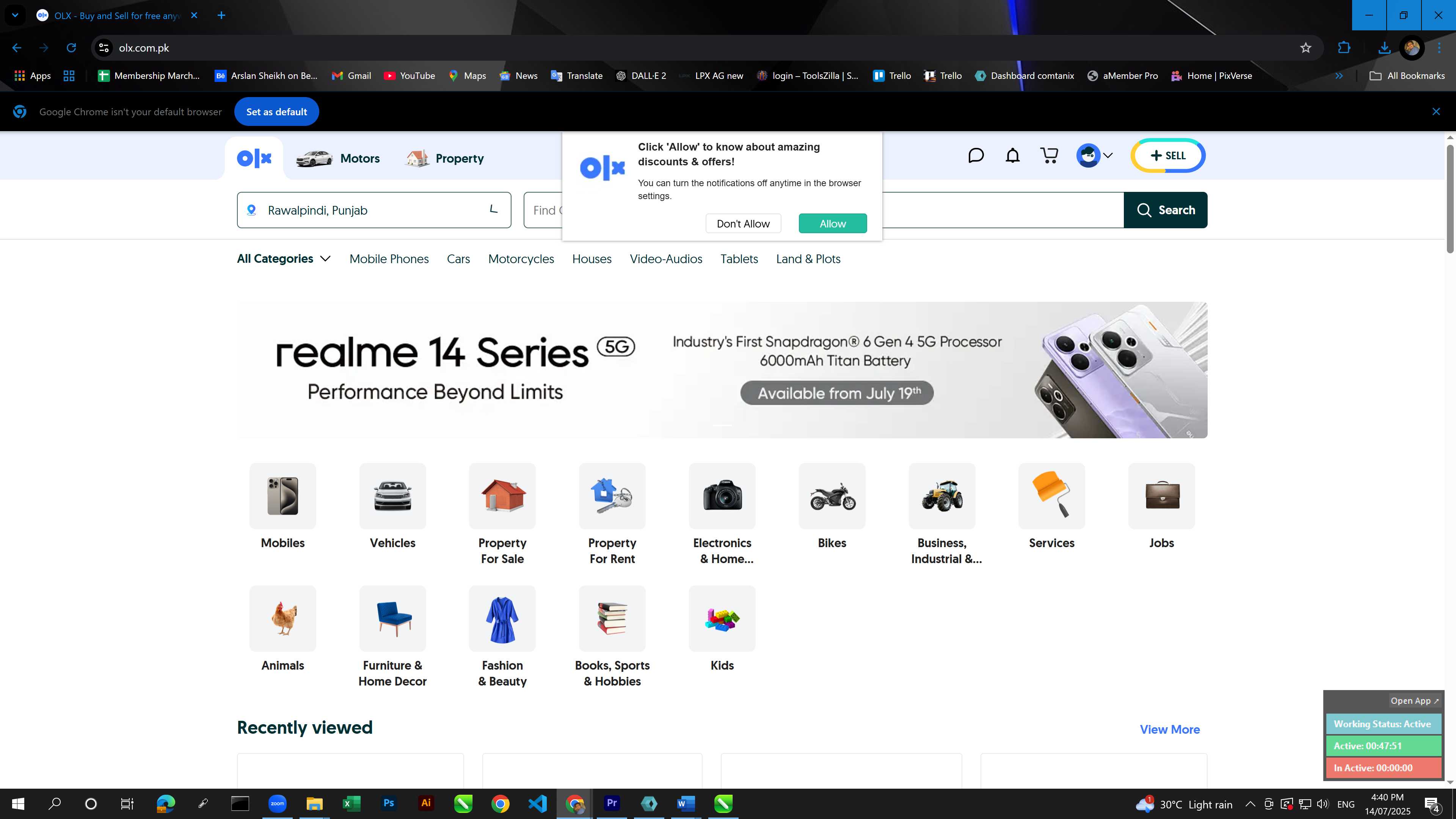Open the Services category icon
Image resolution: width=1456 pixels, height=819 pixels.
pyautogui.click(x=1052, y=496)
